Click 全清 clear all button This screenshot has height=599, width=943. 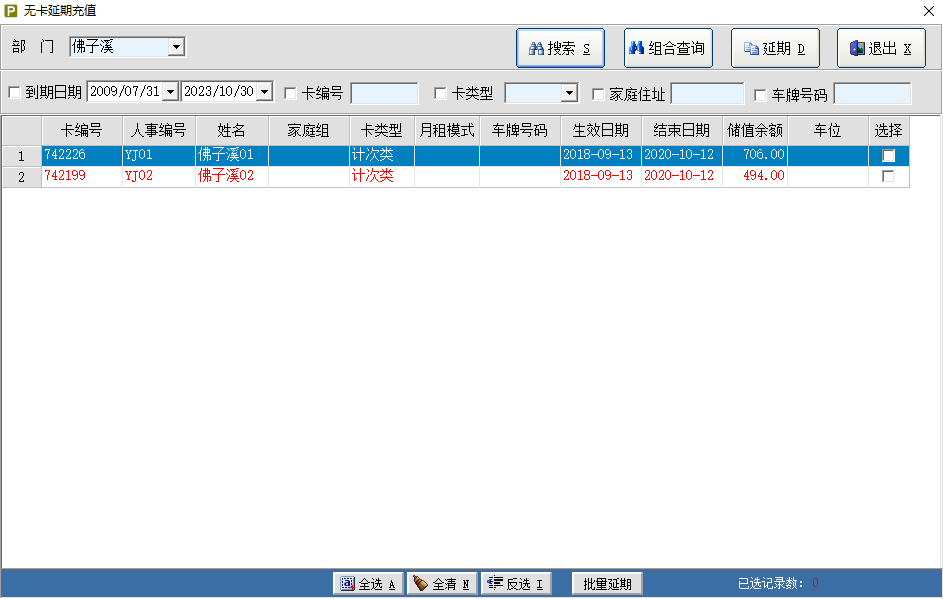click(441, 584)
